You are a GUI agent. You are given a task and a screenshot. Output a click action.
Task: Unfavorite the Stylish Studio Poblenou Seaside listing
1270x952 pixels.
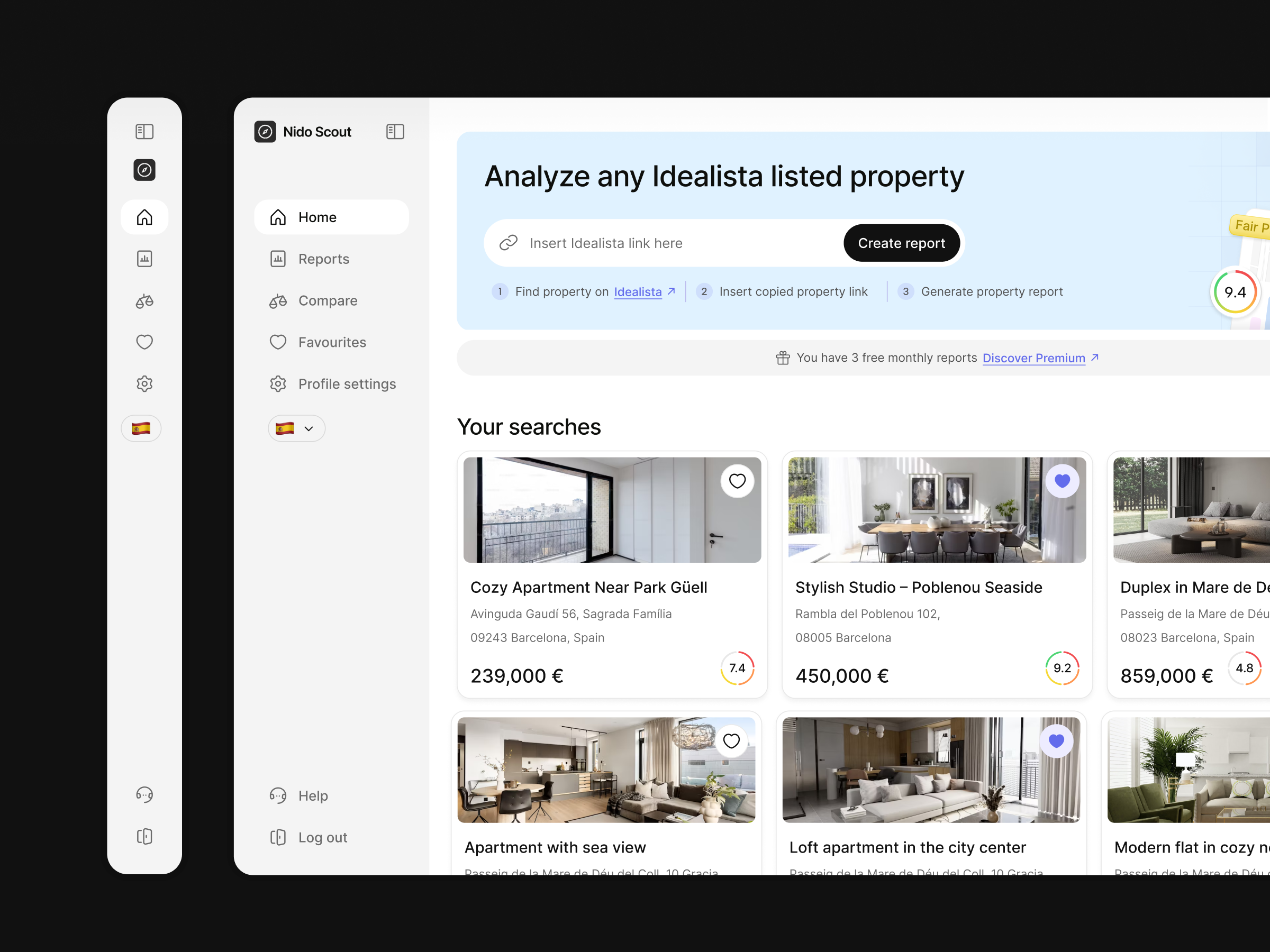point(1063,481)
